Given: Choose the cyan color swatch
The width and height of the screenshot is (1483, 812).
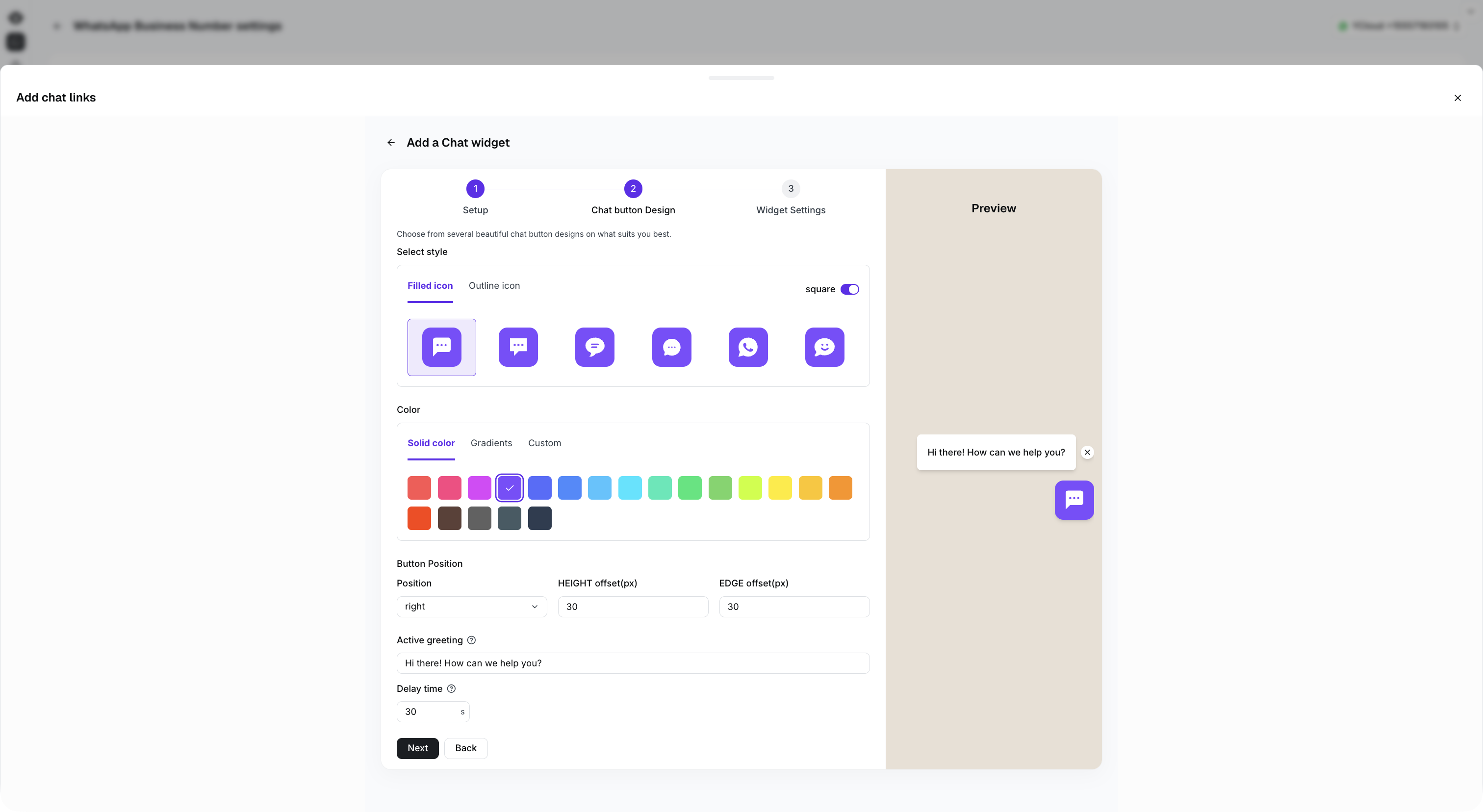Looking at the screenshot, I should (x=630, y=488).
